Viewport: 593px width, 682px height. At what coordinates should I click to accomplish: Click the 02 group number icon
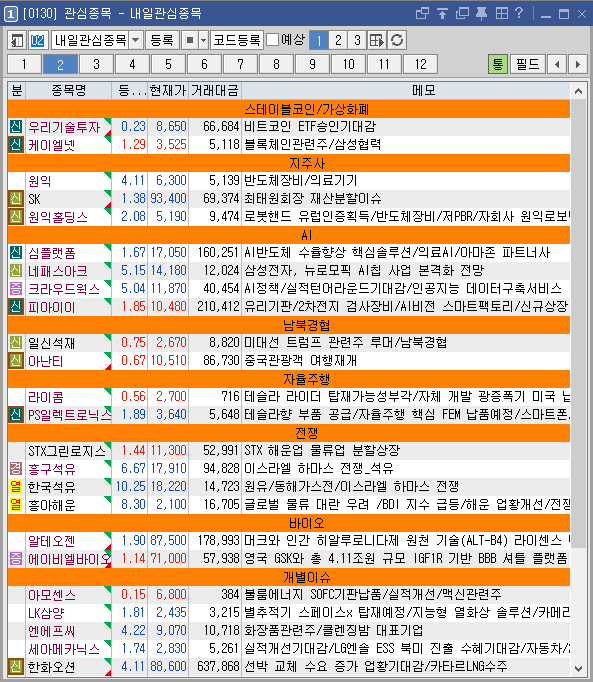(37, 40)
